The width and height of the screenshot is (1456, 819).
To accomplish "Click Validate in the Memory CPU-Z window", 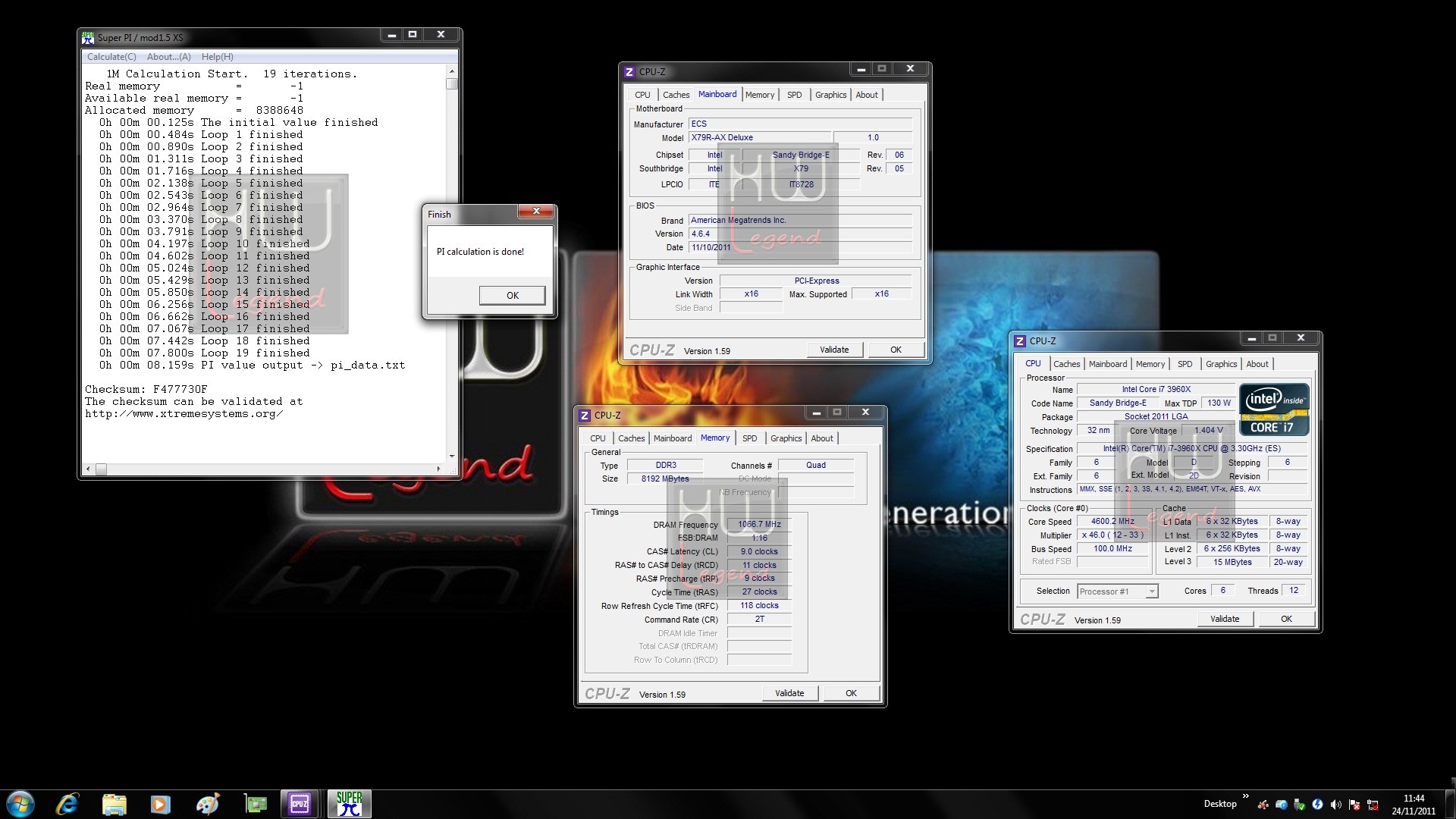I will [789, 693].
